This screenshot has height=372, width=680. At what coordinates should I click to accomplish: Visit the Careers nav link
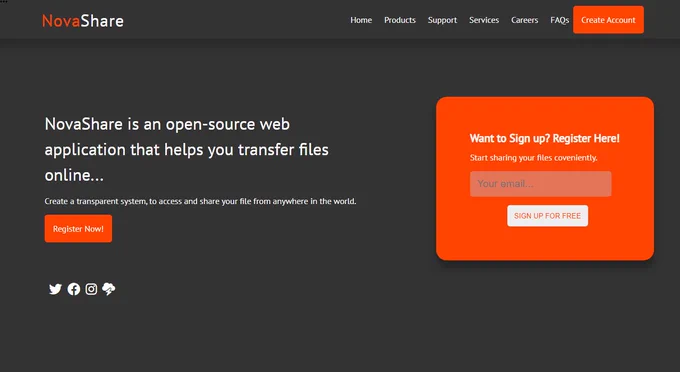tap(524, 20)
